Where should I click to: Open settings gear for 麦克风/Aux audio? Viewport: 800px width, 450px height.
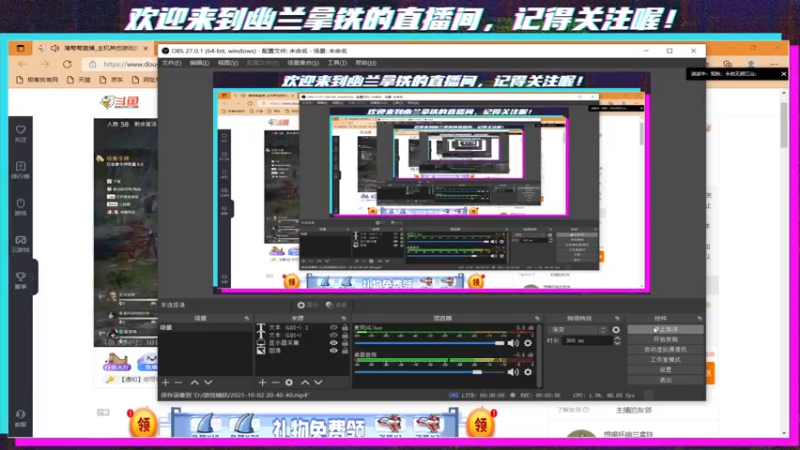(x=528, y=343)
